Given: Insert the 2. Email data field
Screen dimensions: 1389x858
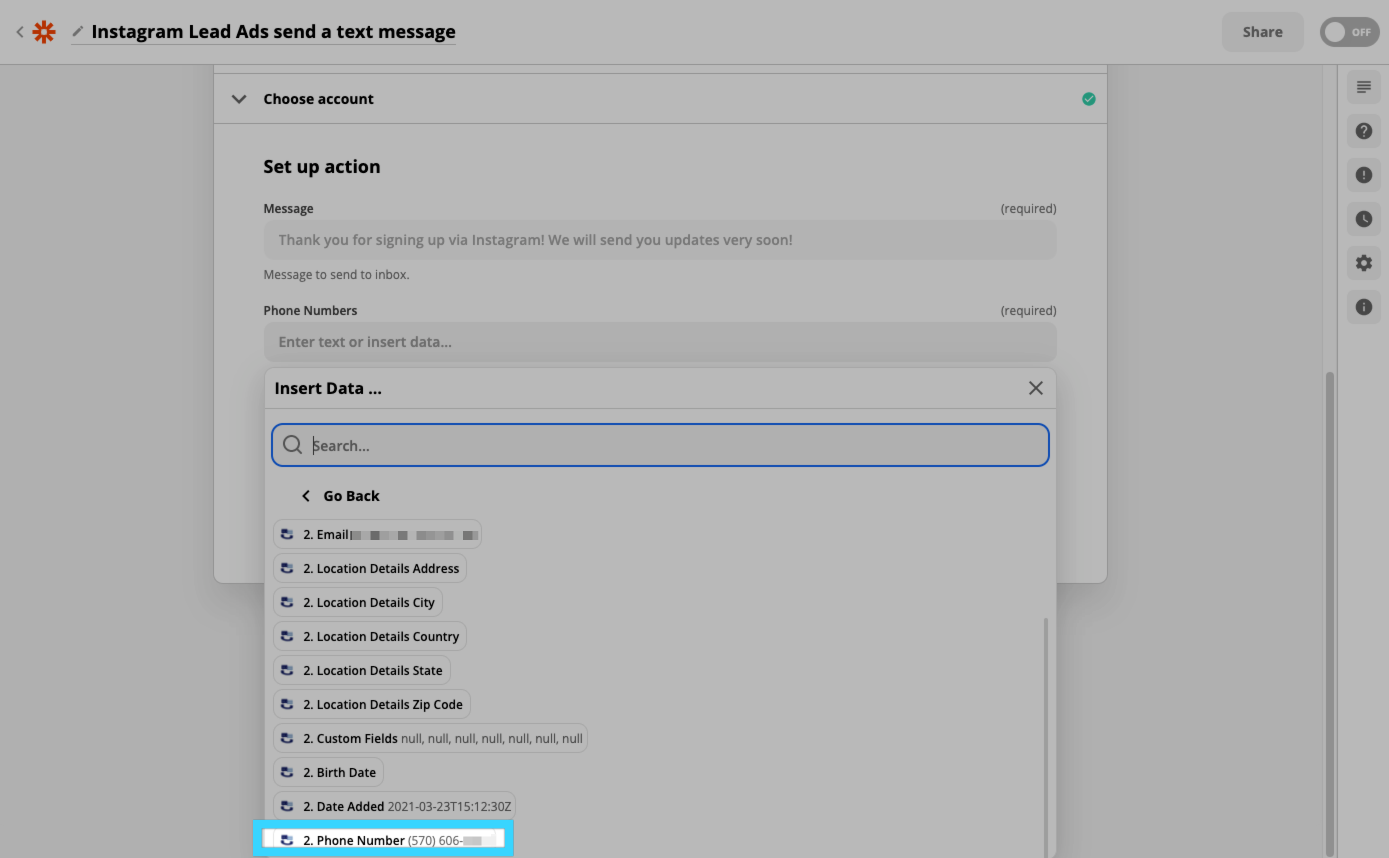Looking at the screenshot, I should [x=377, y=534].
